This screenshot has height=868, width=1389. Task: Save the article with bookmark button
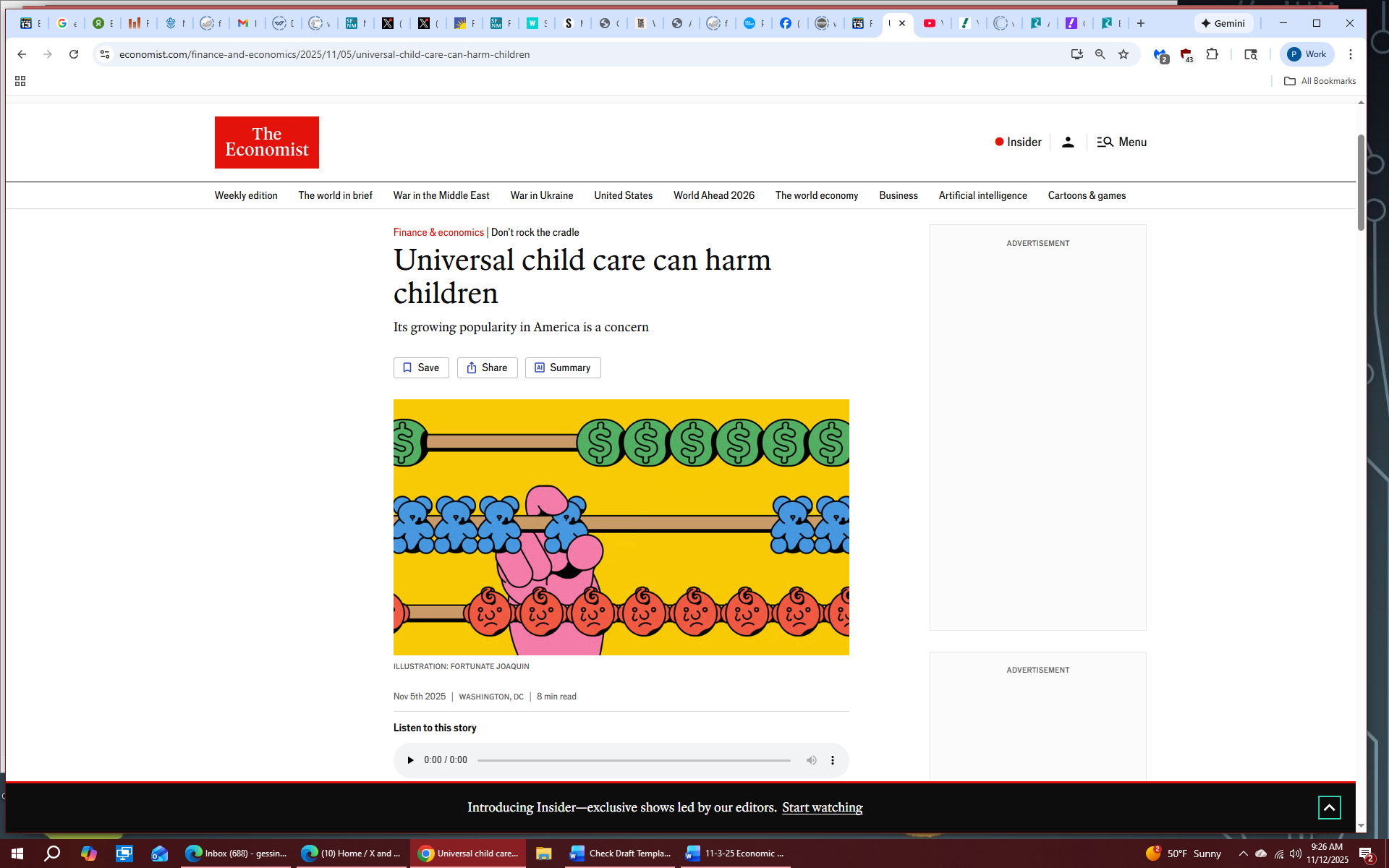pyautogui.click(x=421, y=367)
